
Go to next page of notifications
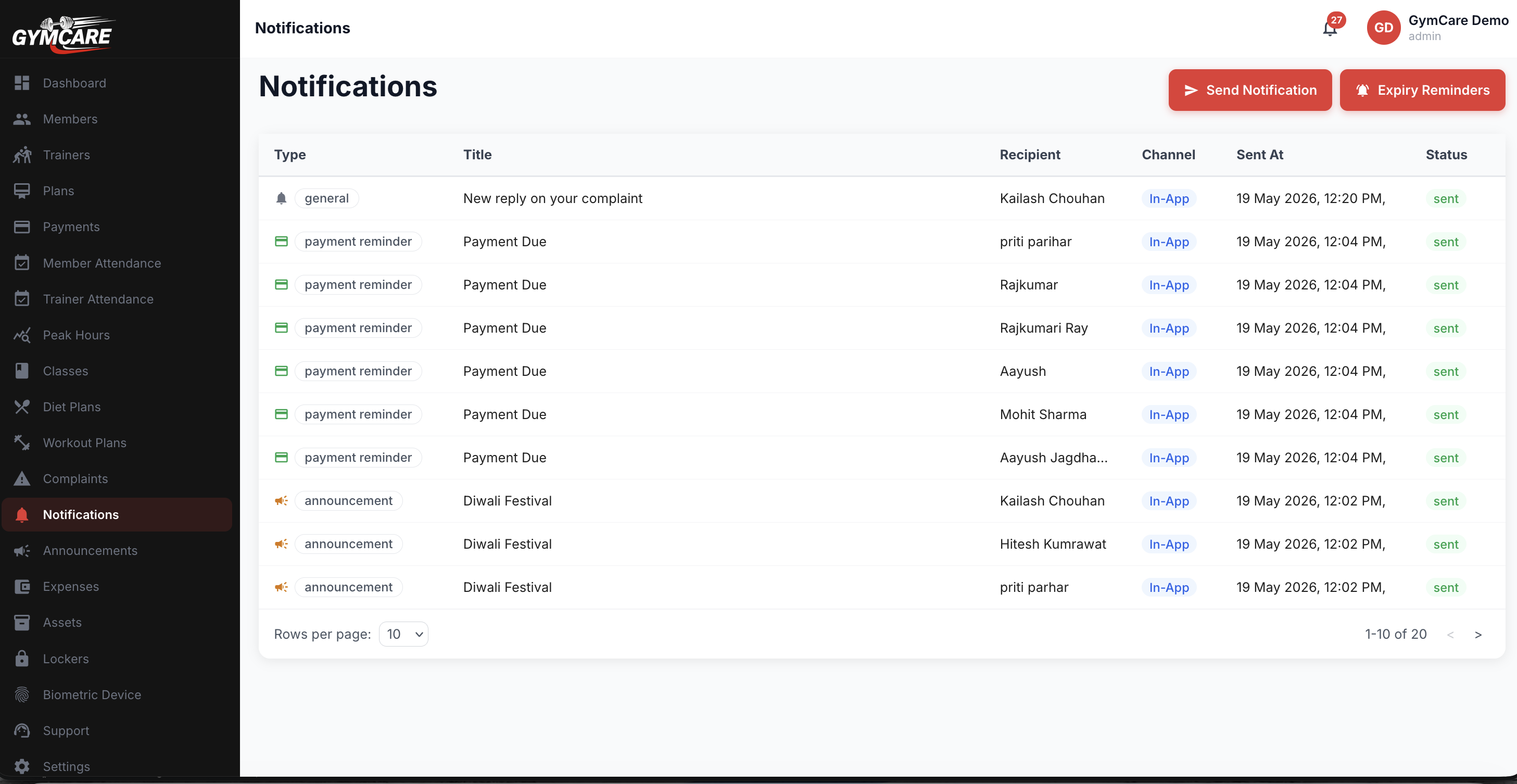click(x=1478, y=635)
